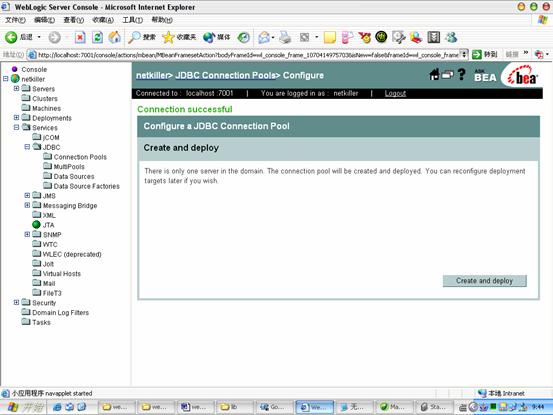Click the console Home icon in header
This screenshot has height=415, width=553.
pyautogui.click(x=434, y=74)
